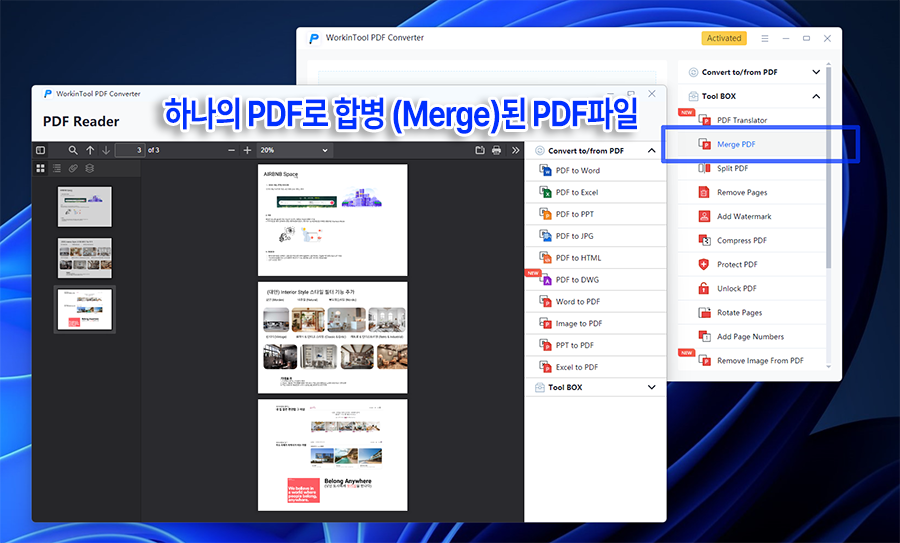Toggle the sidebar panel in PDF Reader
This screenshot has height=543, width=900.
(x=40, y=150)
